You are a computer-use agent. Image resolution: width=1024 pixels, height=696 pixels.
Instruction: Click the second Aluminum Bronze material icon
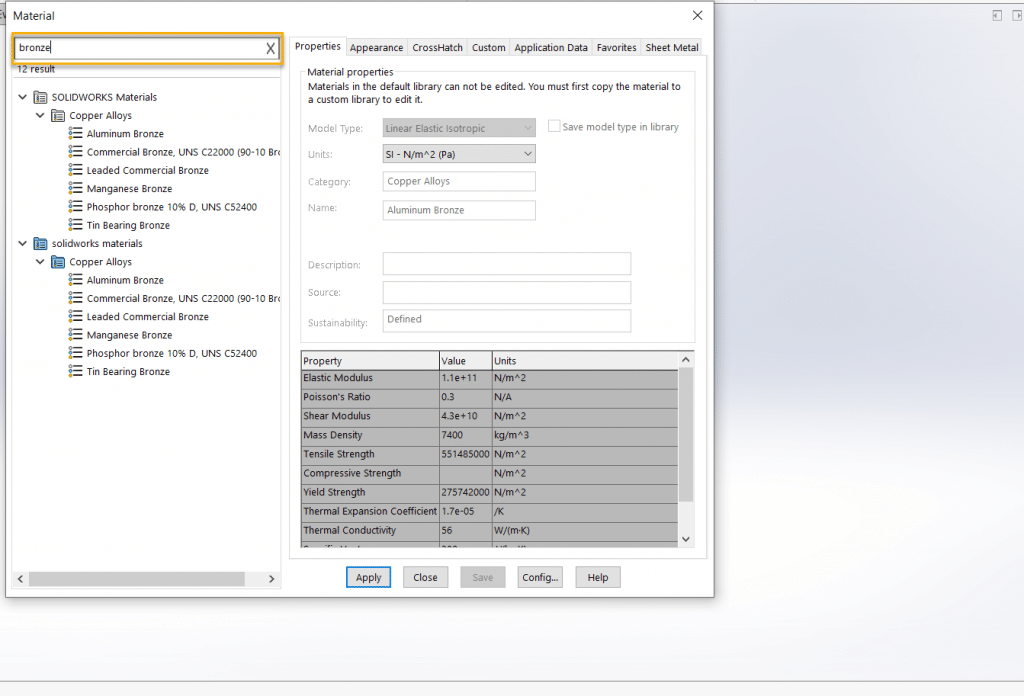coord(75,279)
